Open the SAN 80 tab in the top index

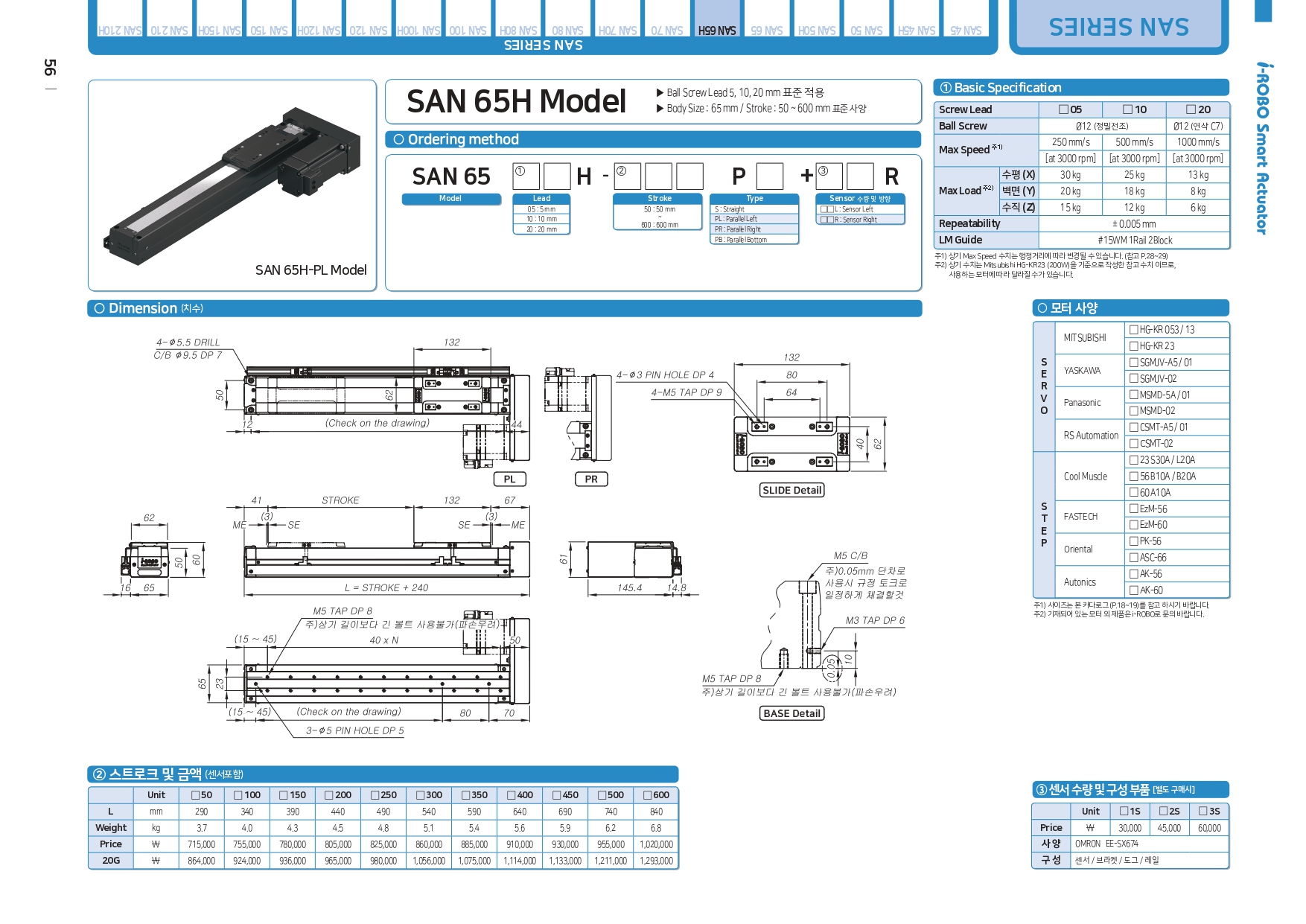tap(567, 20)
